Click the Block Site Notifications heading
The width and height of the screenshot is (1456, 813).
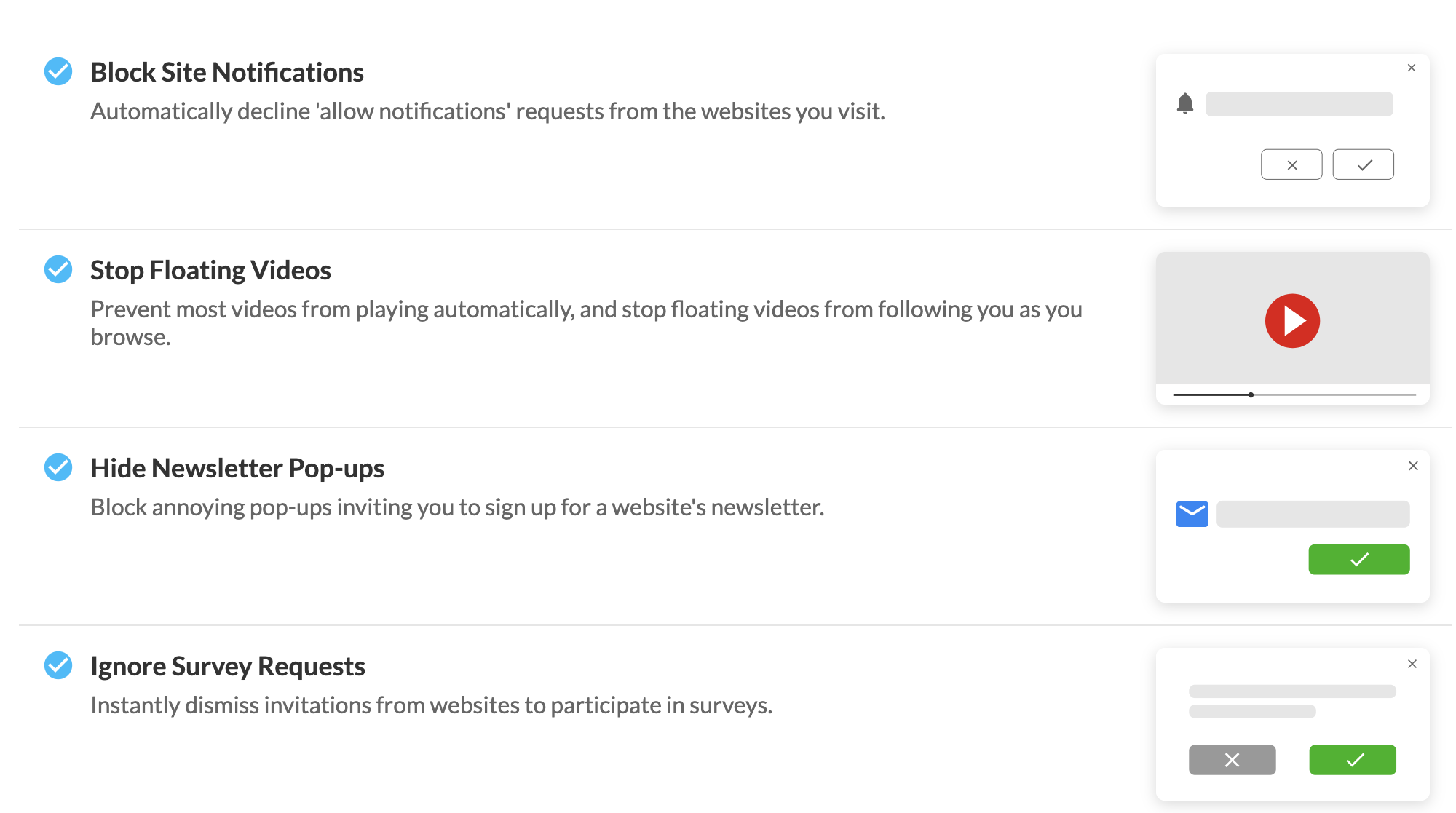click(227, 72)
